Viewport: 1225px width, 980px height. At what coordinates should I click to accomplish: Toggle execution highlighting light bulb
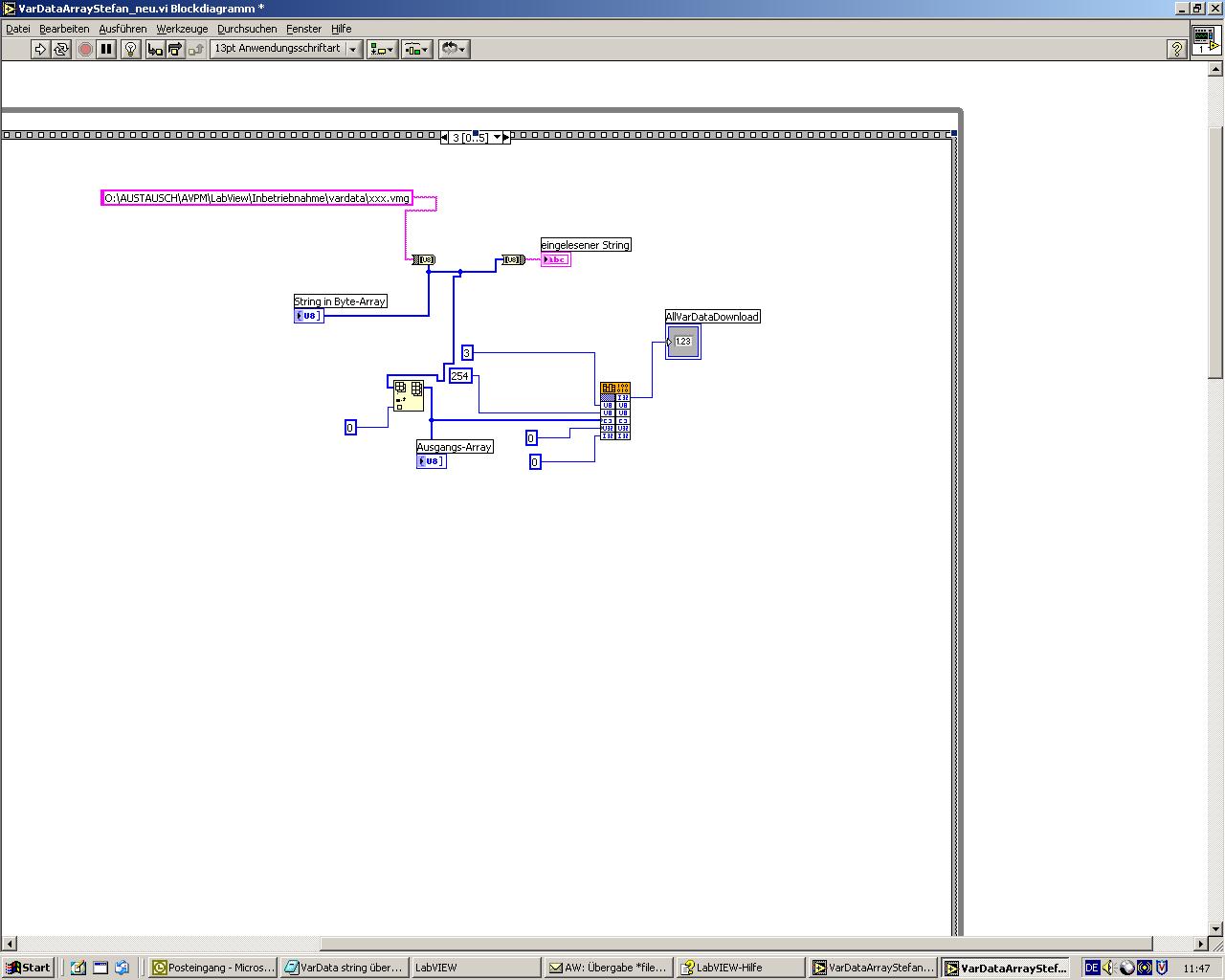(131, 49)
